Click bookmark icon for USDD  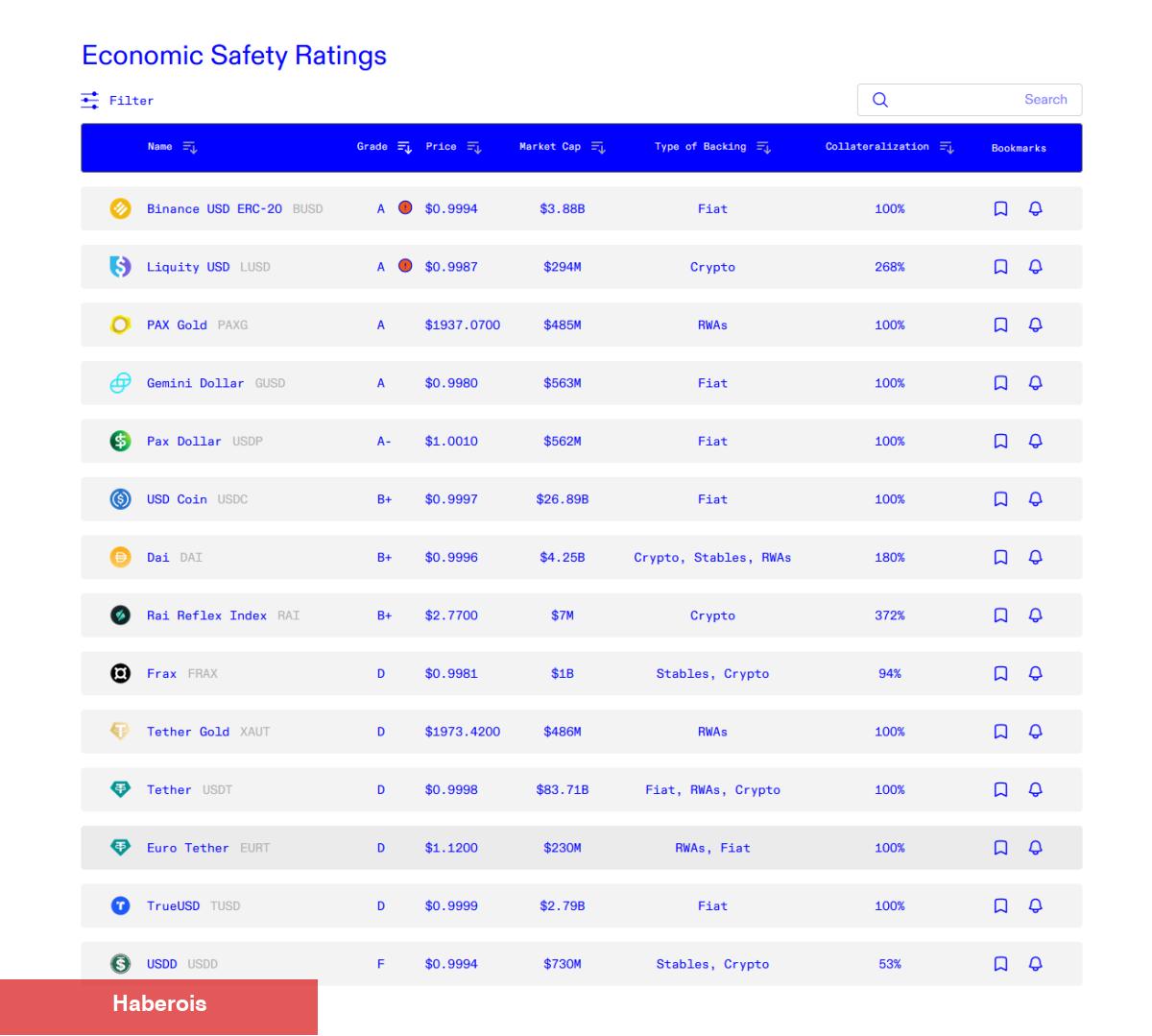click(x=1000, y=964)
